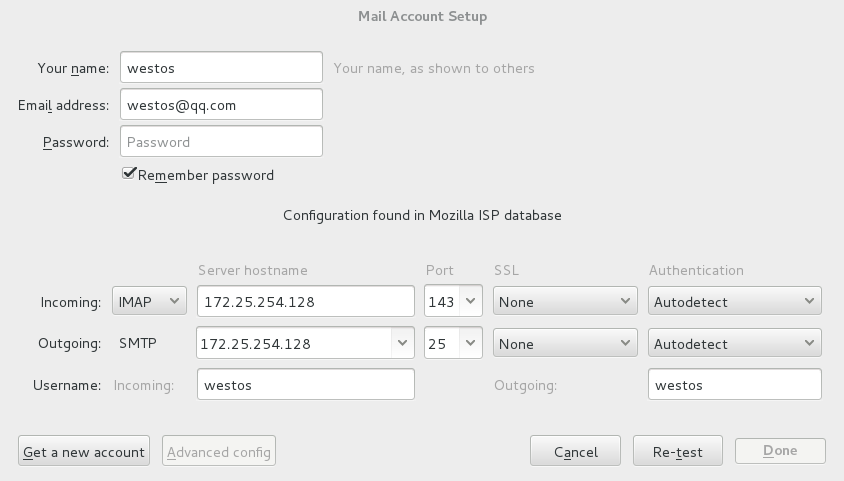Toggle the Remember password checkbox

click(129, 174)
